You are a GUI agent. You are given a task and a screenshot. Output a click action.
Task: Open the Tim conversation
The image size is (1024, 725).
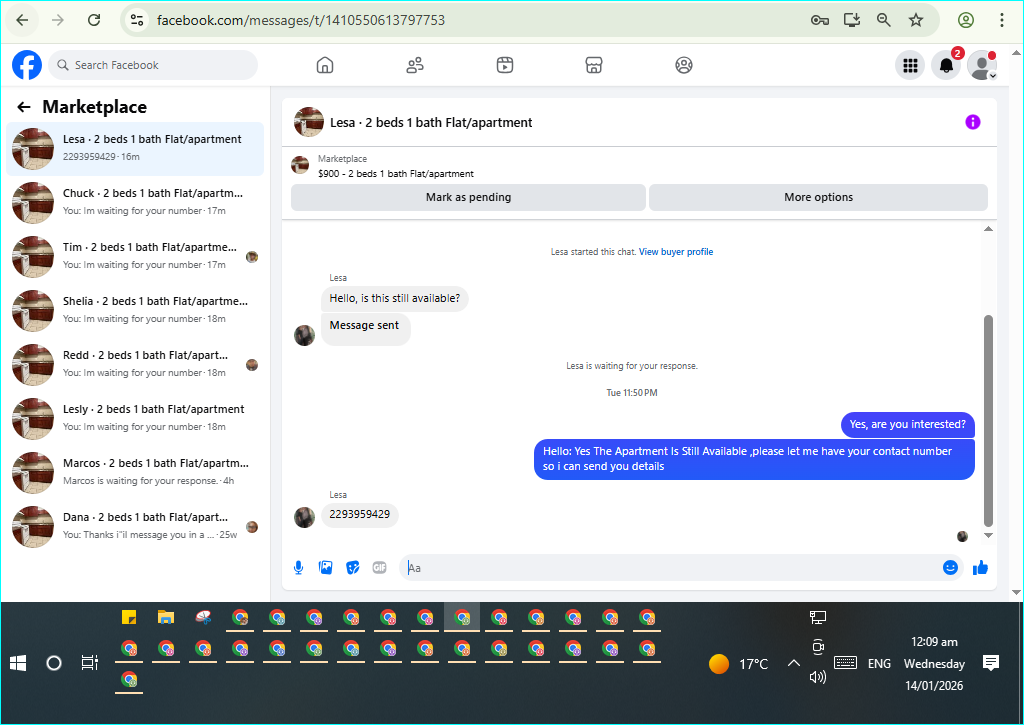(x=135, y=257)
